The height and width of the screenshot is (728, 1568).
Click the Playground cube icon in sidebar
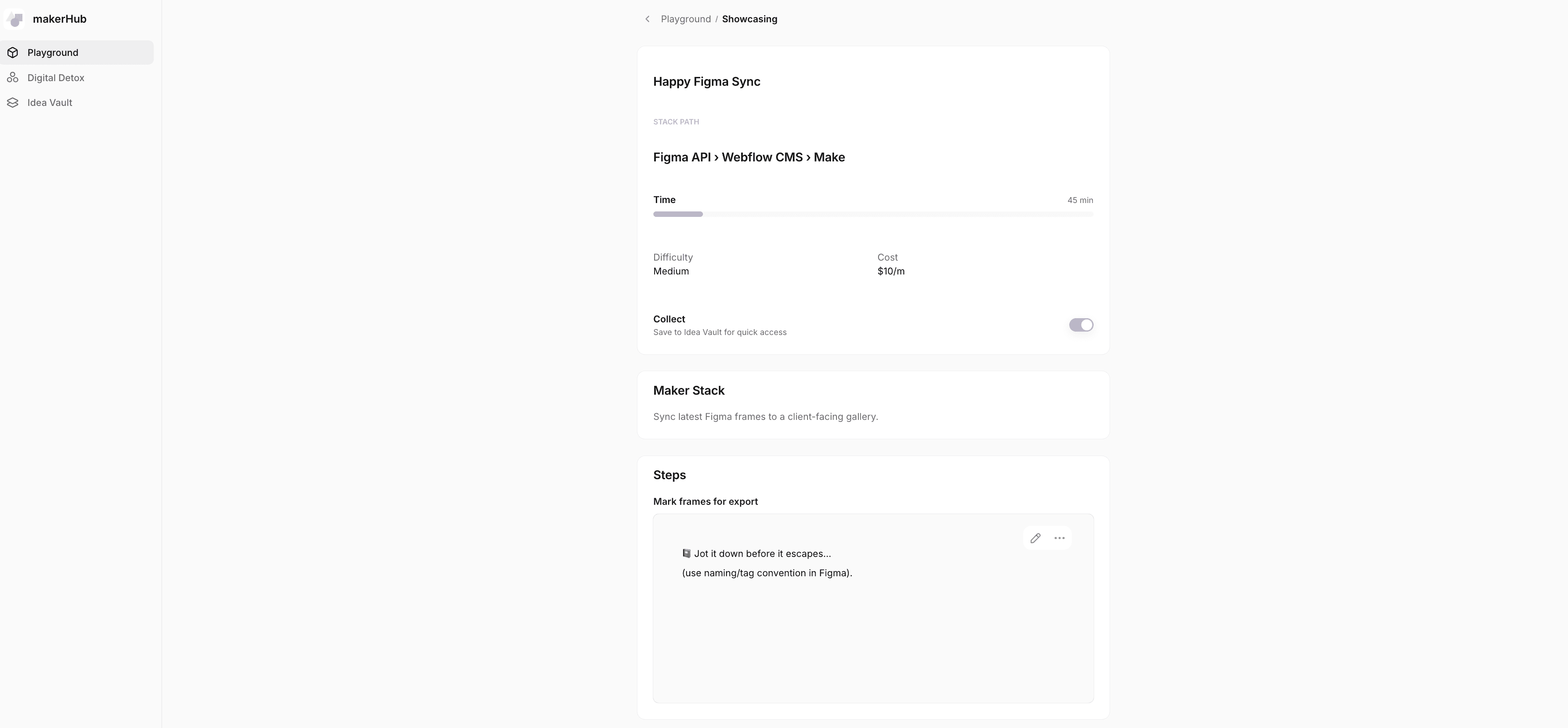tap(13, 53)
